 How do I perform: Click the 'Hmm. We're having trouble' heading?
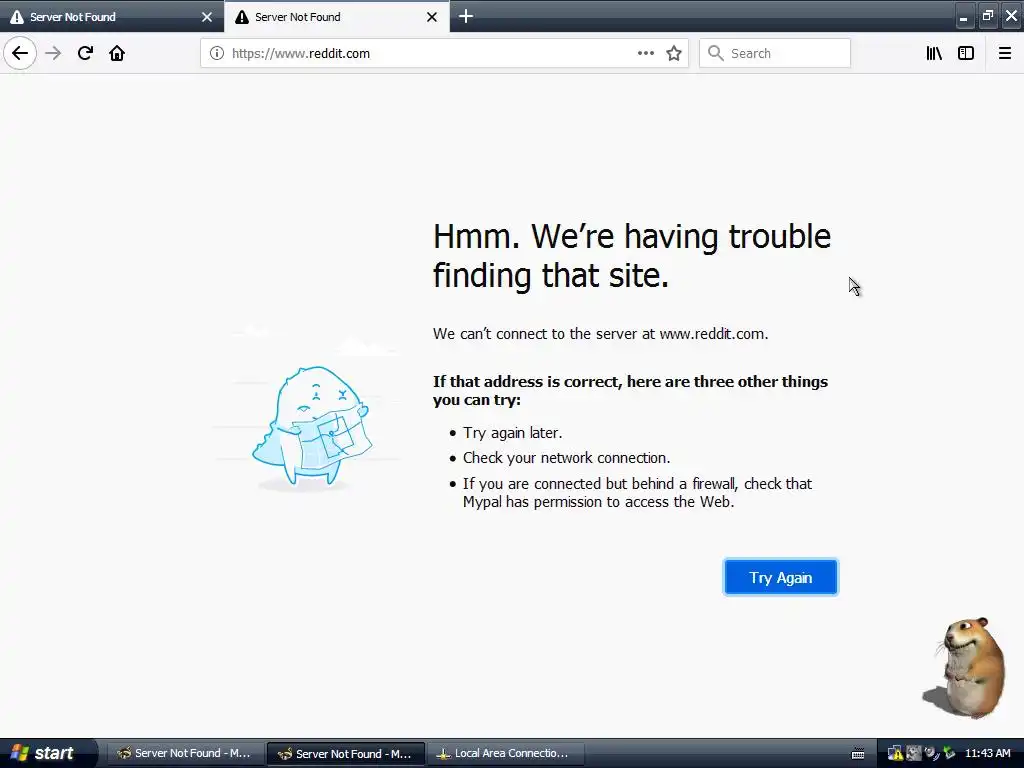click(x=632, y=255)
